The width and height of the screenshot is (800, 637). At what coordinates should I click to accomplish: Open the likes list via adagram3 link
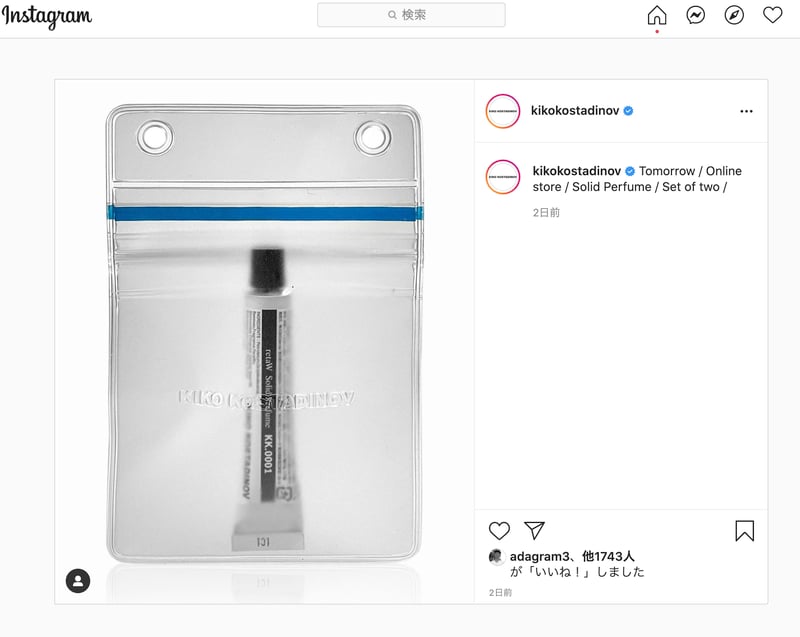pos(539,558)
